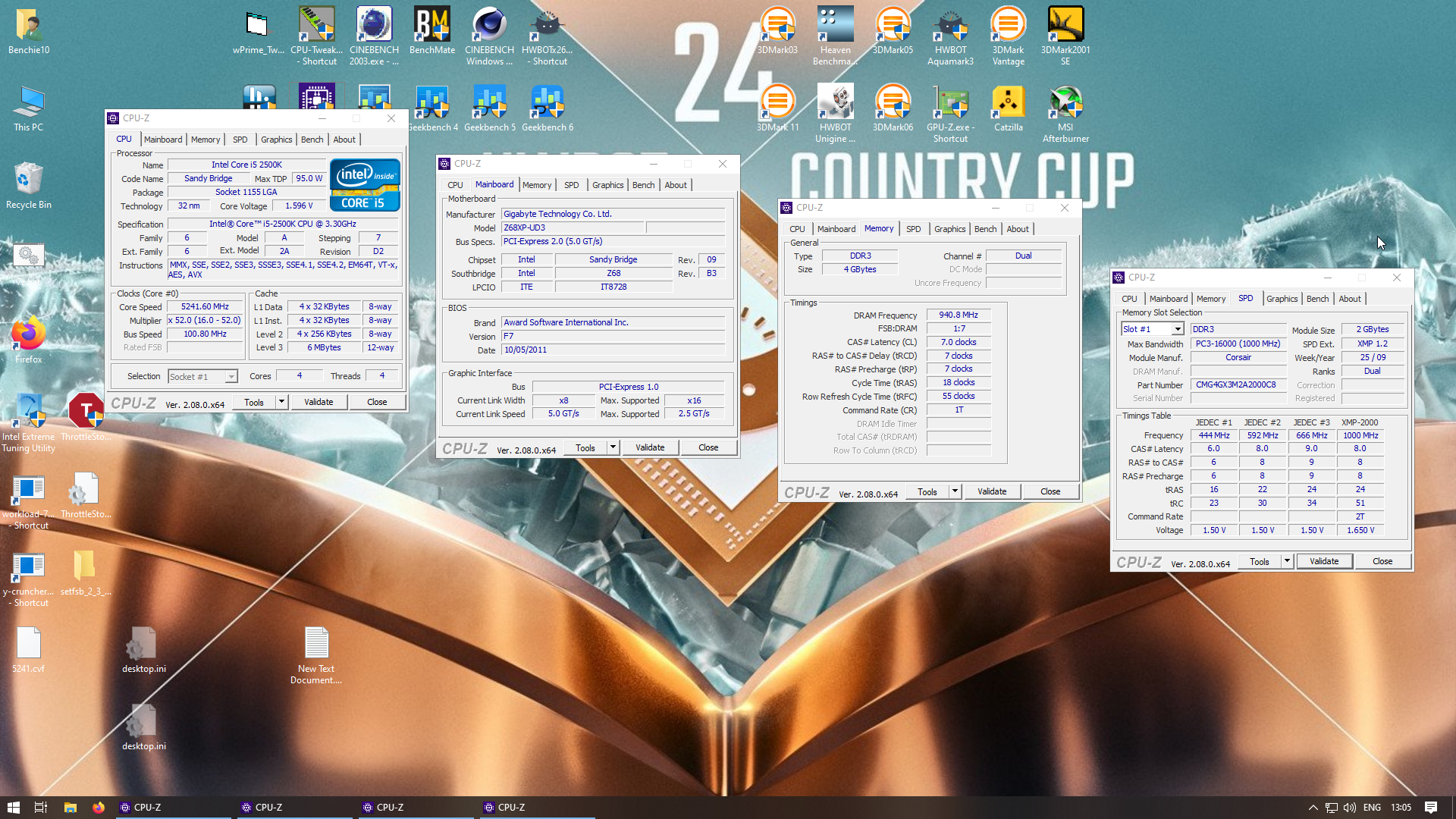Image resolution: width=1456 pixels, height=819 pixels.
Task: Open GPU-Z.exe shortcut icon
Action: point(950,102)
